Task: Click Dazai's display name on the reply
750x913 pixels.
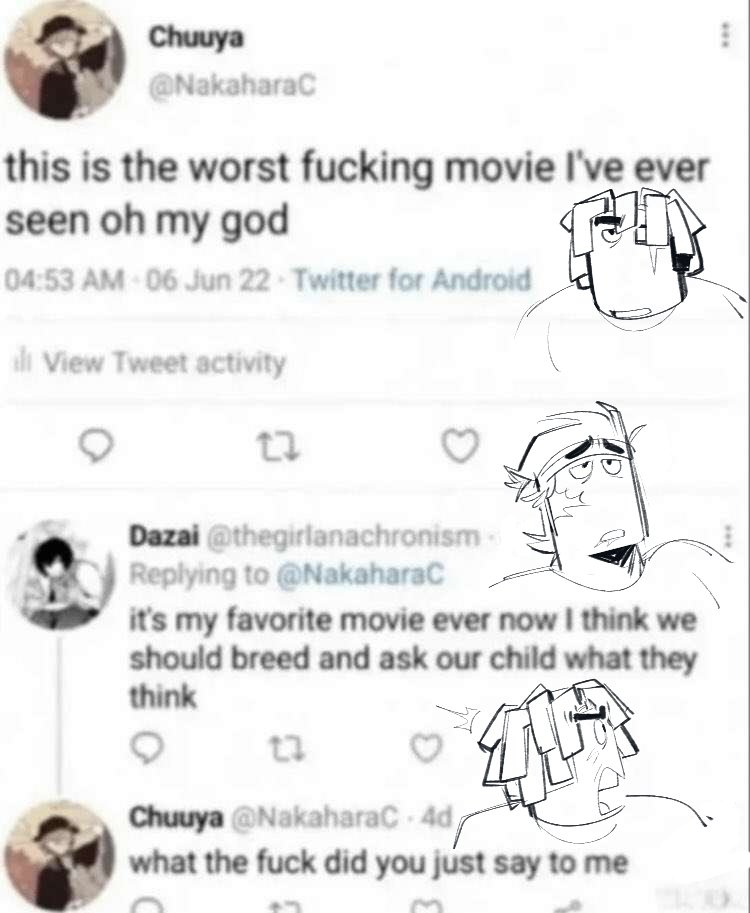Action: pos(164,536)
